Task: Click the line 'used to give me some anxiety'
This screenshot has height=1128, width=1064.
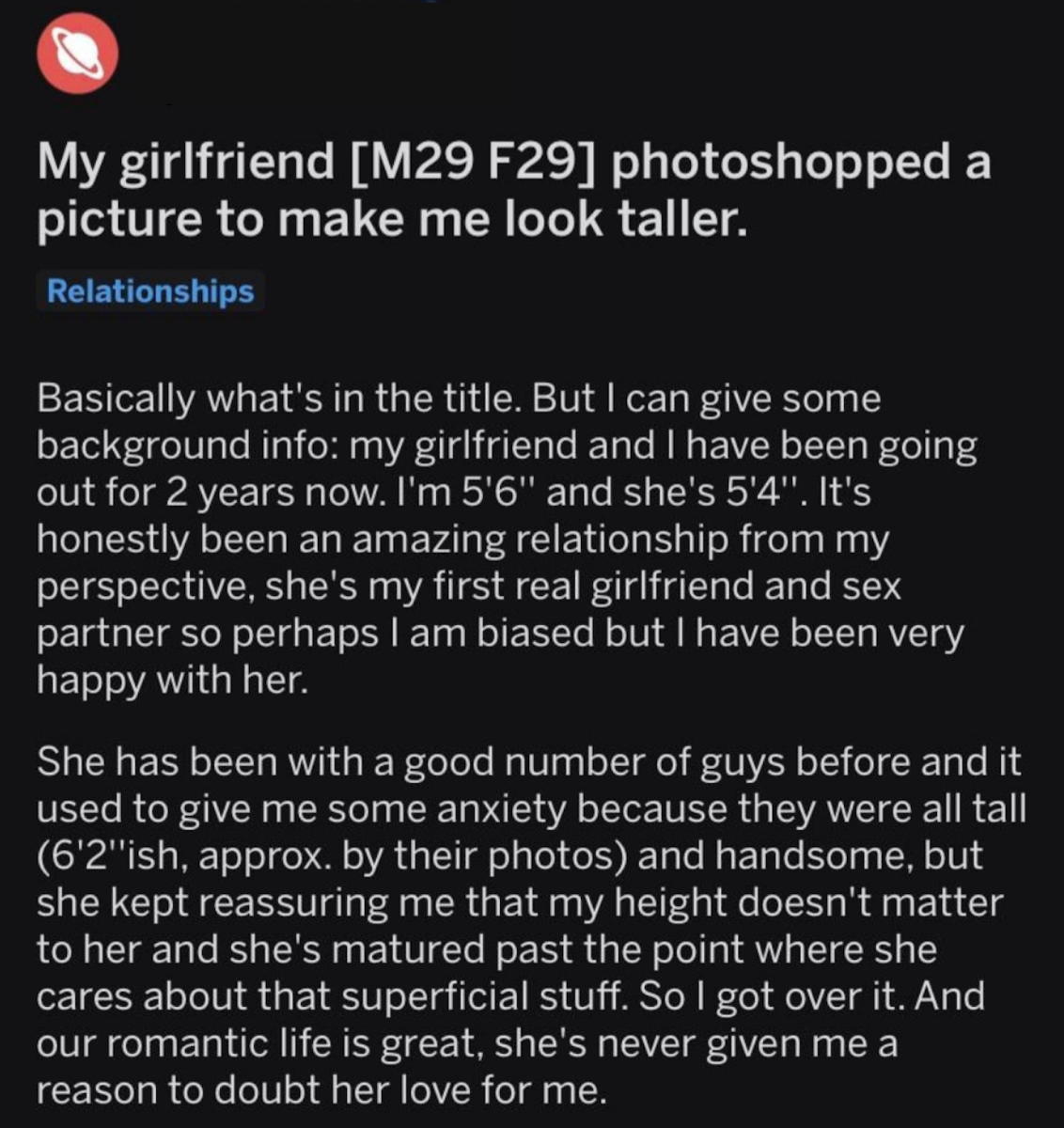Action: click(x=531, y=809)
